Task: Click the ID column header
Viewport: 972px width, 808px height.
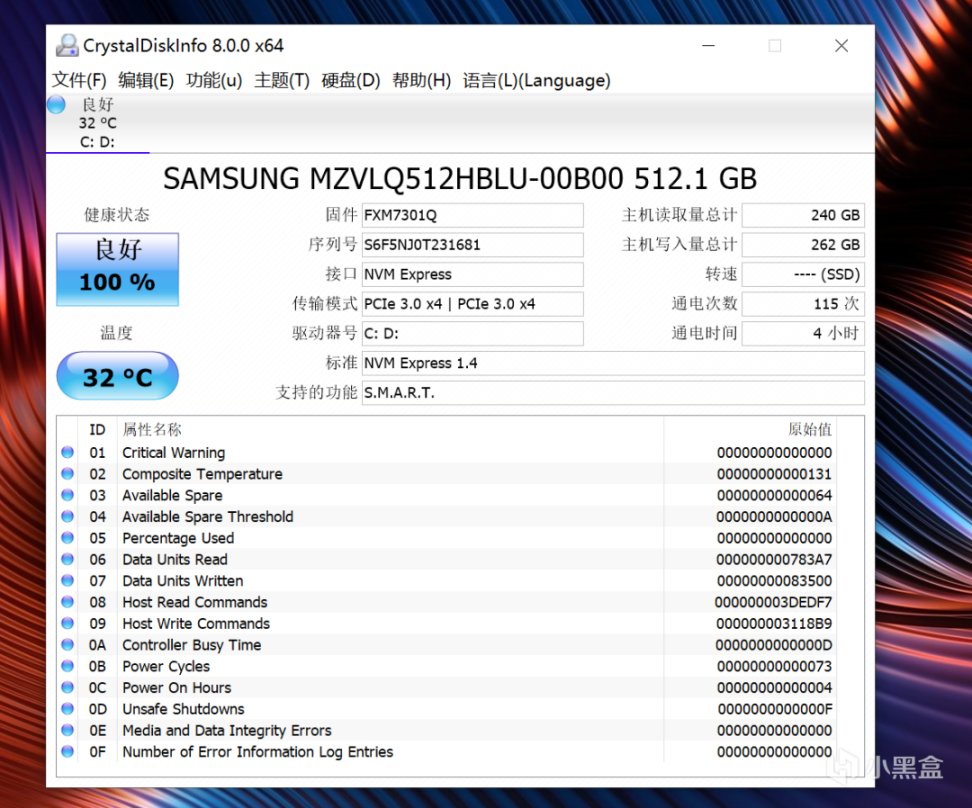Action: (97, 430)
